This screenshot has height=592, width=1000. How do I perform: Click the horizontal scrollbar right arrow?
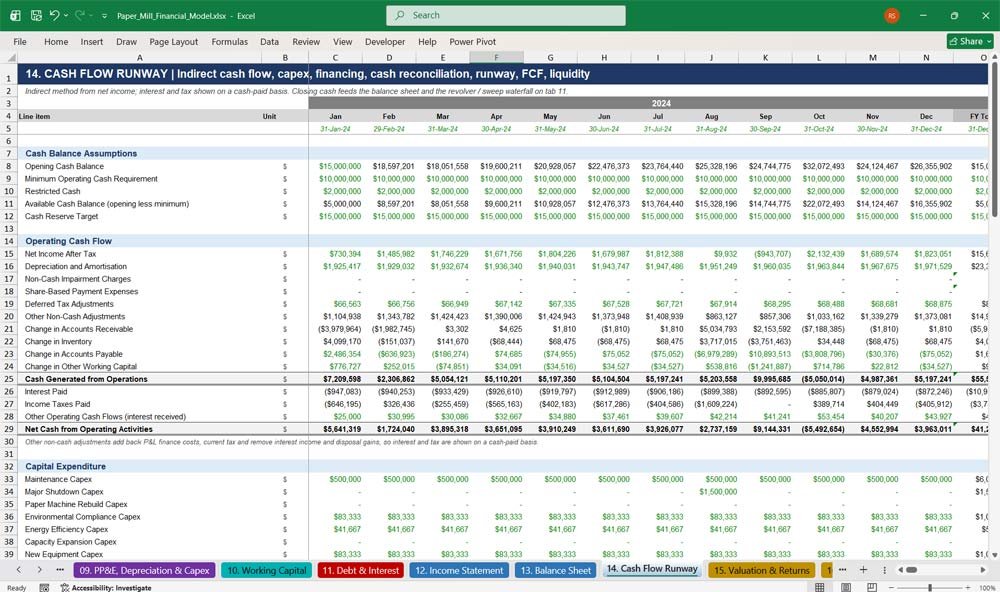coord(983,570)
